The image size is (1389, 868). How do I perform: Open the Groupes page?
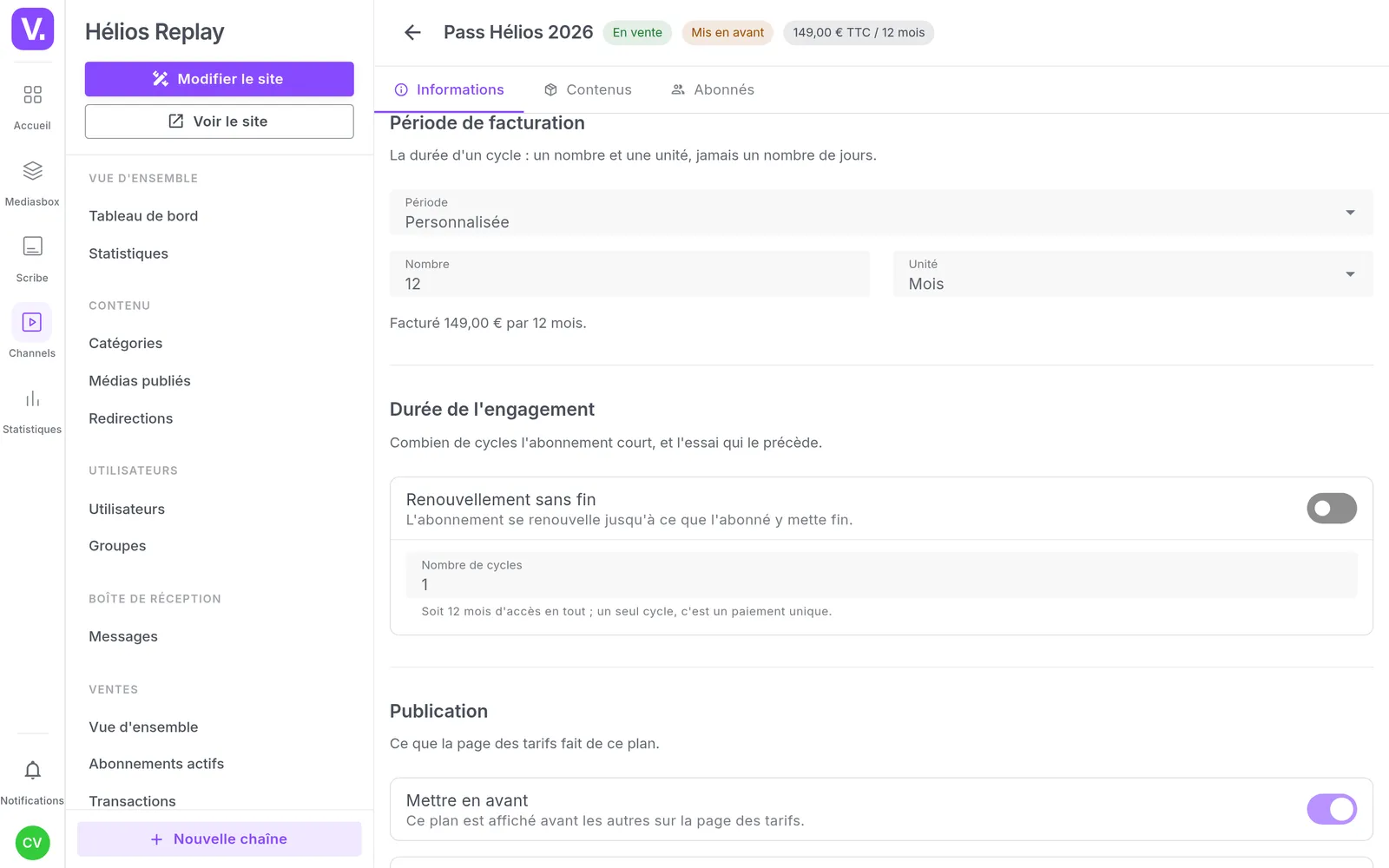117,546
